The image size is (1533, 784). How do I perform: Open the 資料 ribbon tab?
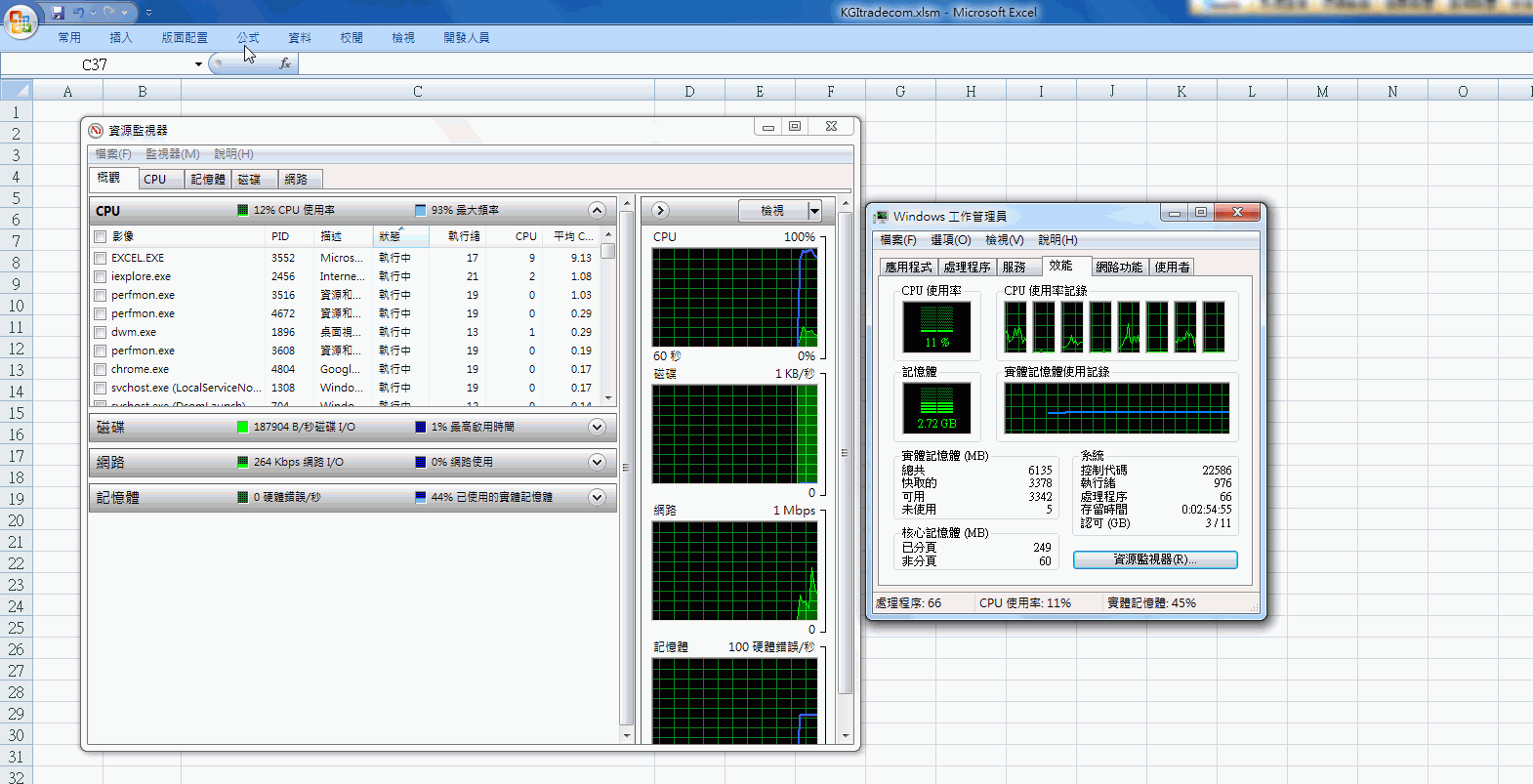click(x=300, y=38)
